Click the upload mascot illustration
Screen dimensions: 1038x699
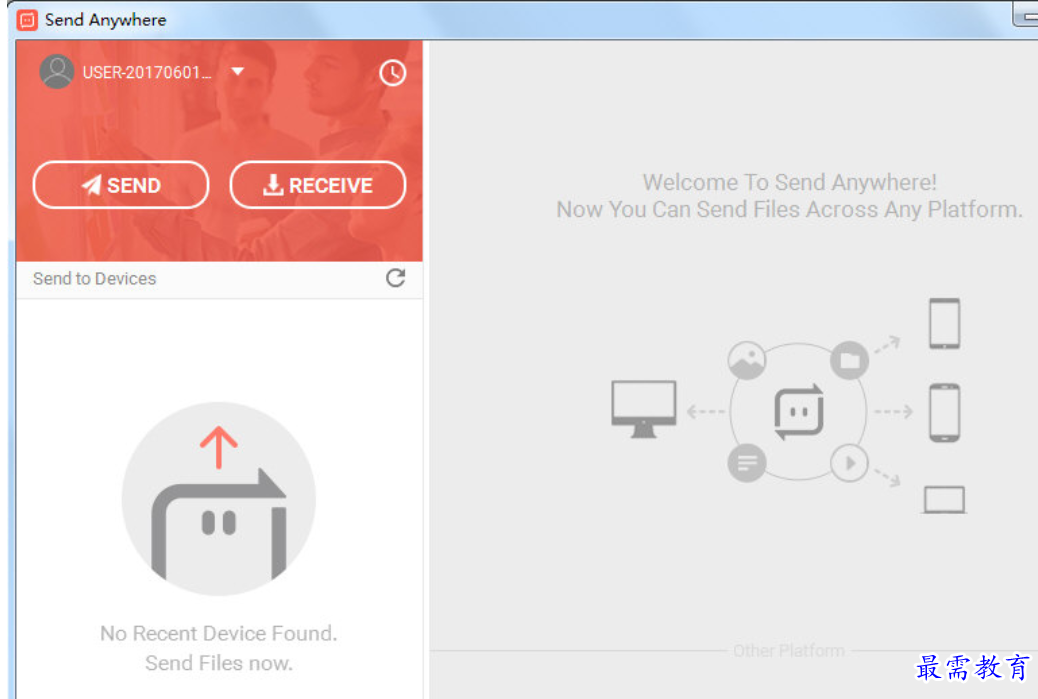218,498
